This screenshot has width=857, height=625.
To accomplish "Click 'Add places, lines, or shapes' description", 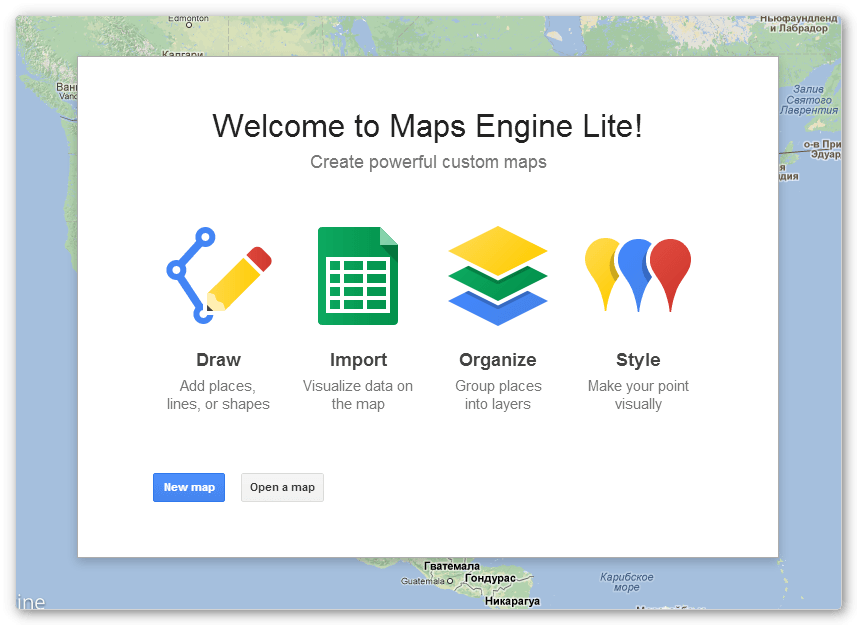I will pos(218,395).
